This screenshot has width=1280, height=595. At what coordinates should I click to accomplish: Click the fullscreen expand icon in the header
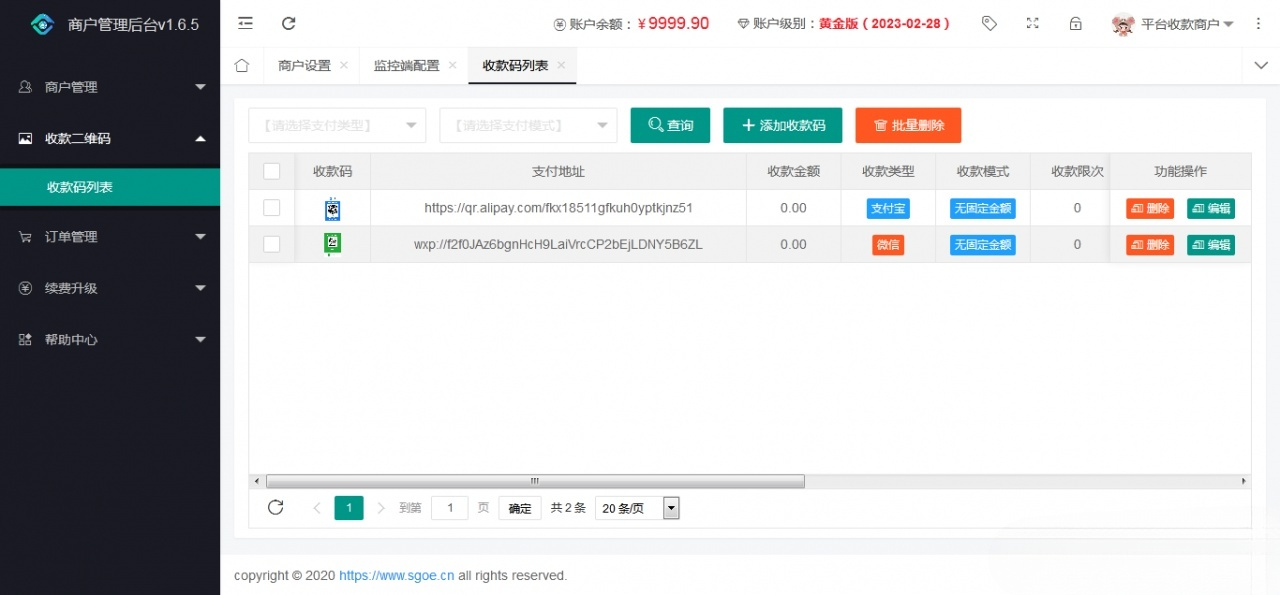click(1033, 23)
